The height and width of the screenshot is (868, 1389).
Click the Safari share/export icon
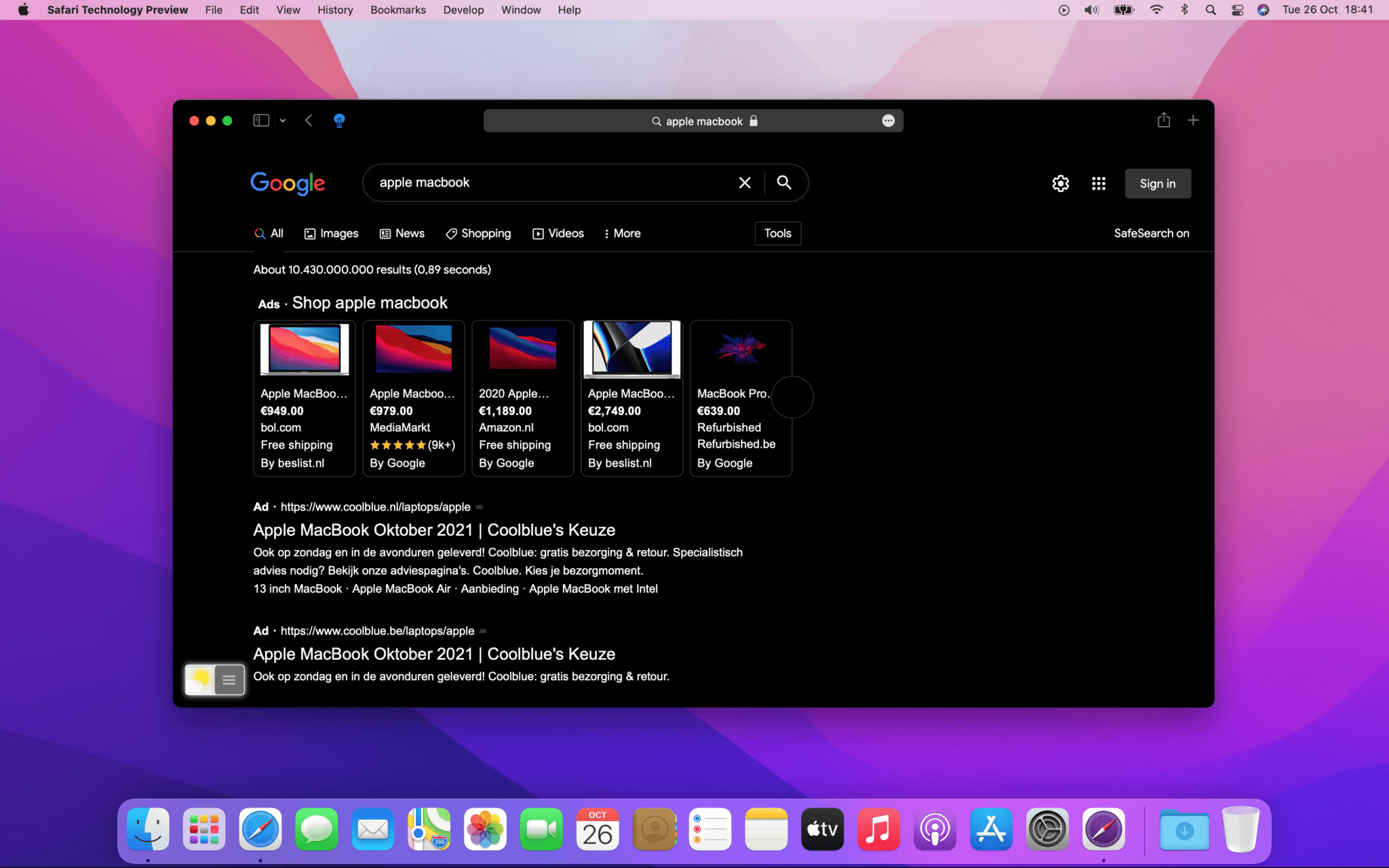click(1163, 119)
